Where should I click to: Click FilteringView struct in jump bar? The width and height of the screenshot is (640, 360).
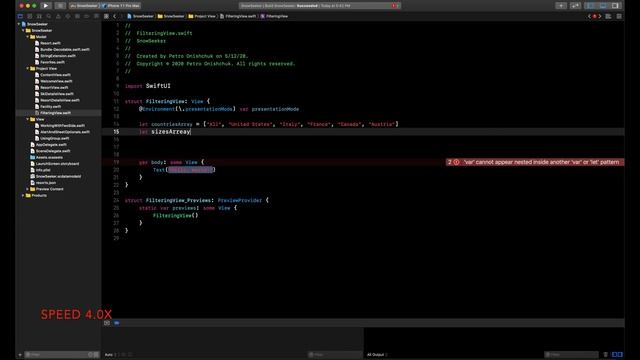[274, 16]
